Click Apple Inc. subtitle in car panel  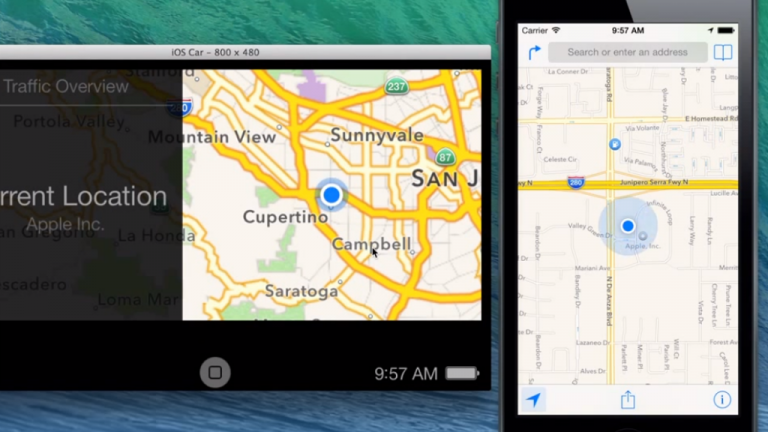pos(65,224)
